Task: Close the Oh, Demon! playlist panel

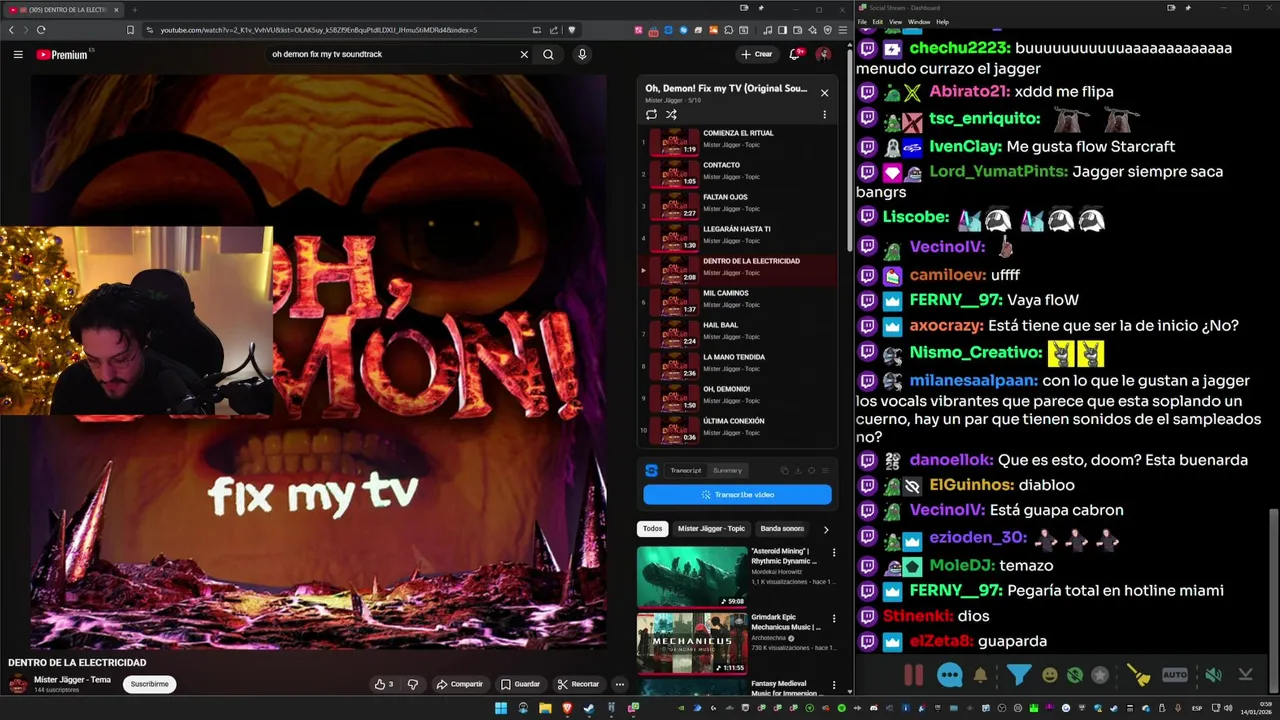Action: pyautogui.click(x=824, y=93)
